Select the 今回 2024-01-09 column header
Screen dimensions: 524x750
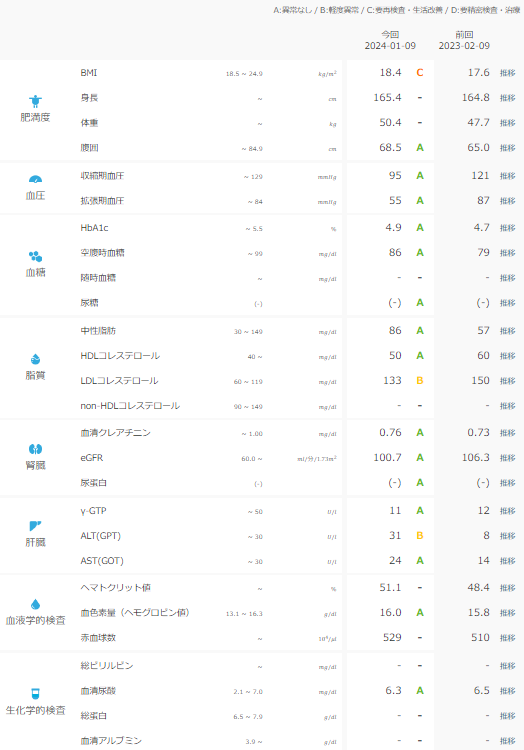[390, 40]
